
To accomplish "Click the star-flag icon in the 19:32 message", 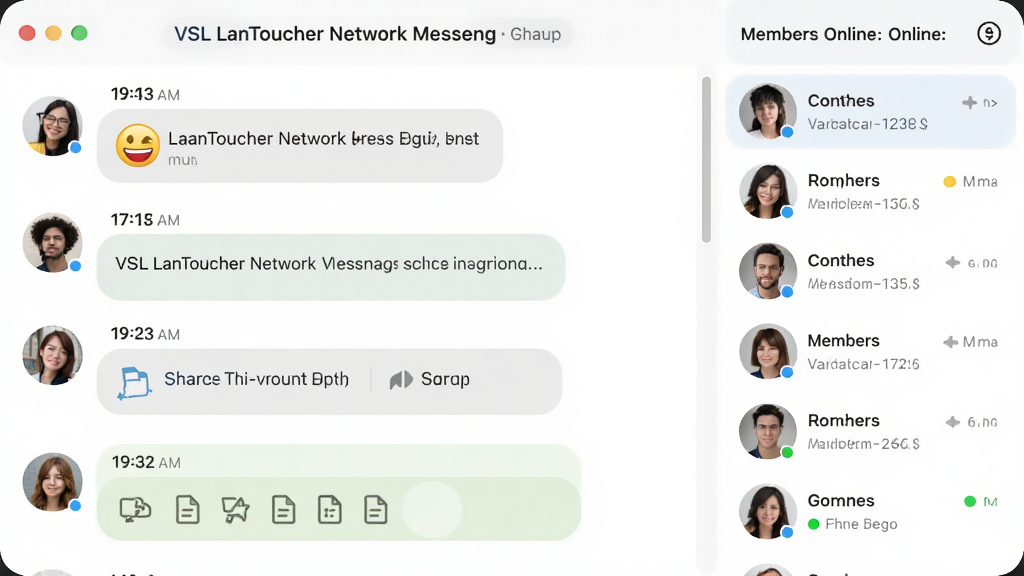I will [235, 509].
